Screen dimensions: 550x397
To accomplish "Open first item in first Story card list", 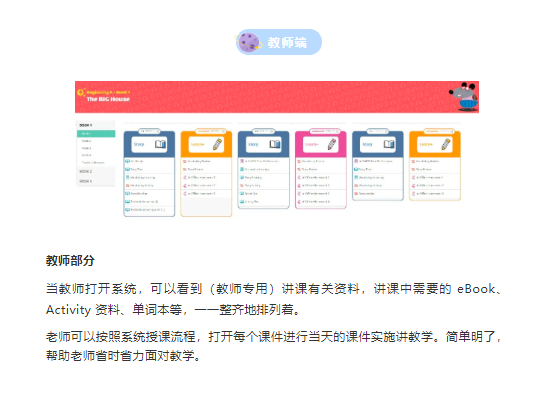I will (149, 161).
